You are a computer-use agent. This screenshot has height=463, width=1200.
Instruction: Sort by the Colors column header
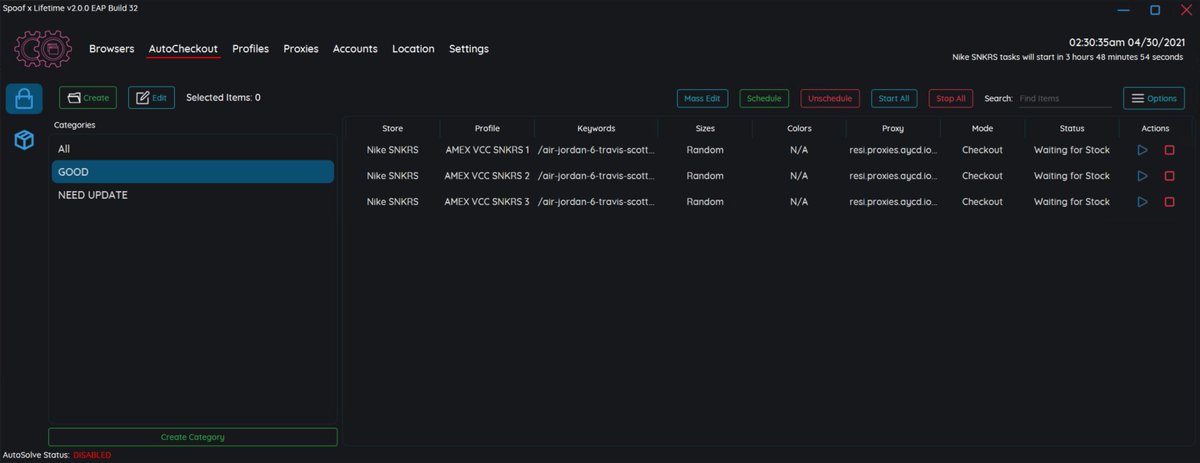(799, 128)
